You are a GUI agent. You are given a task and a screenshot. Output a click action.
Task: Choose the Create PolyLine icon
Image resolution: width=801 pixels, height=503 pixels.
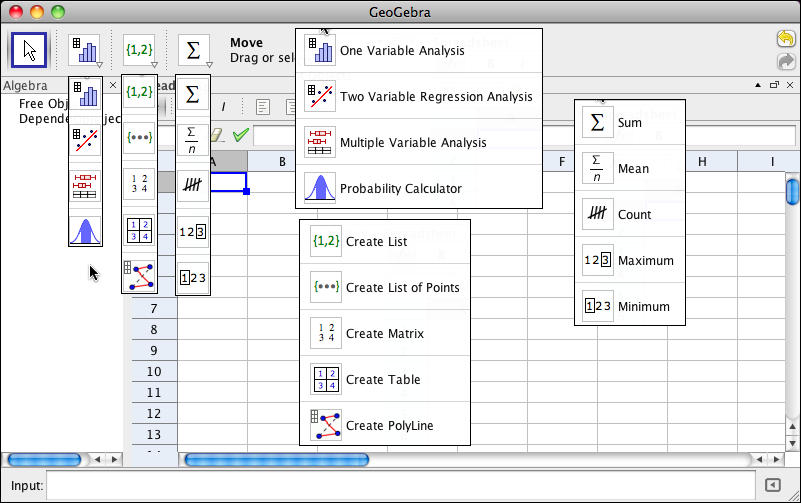(x=139, y=275)
